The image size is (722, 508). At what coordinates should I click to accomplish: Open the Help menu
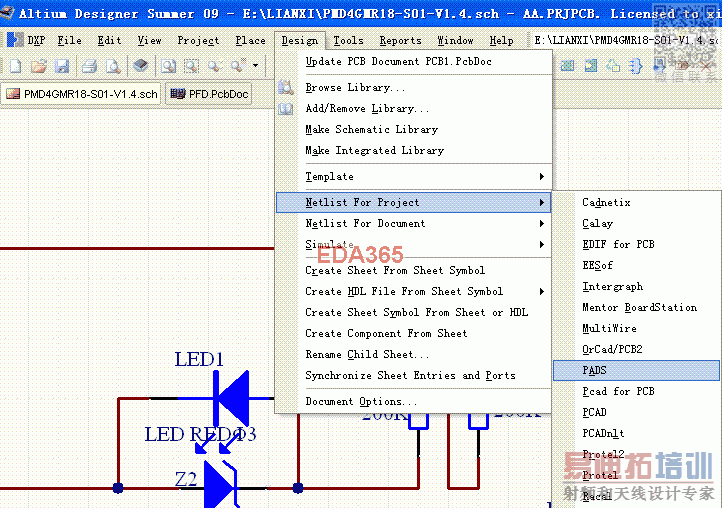click(501, 41)
